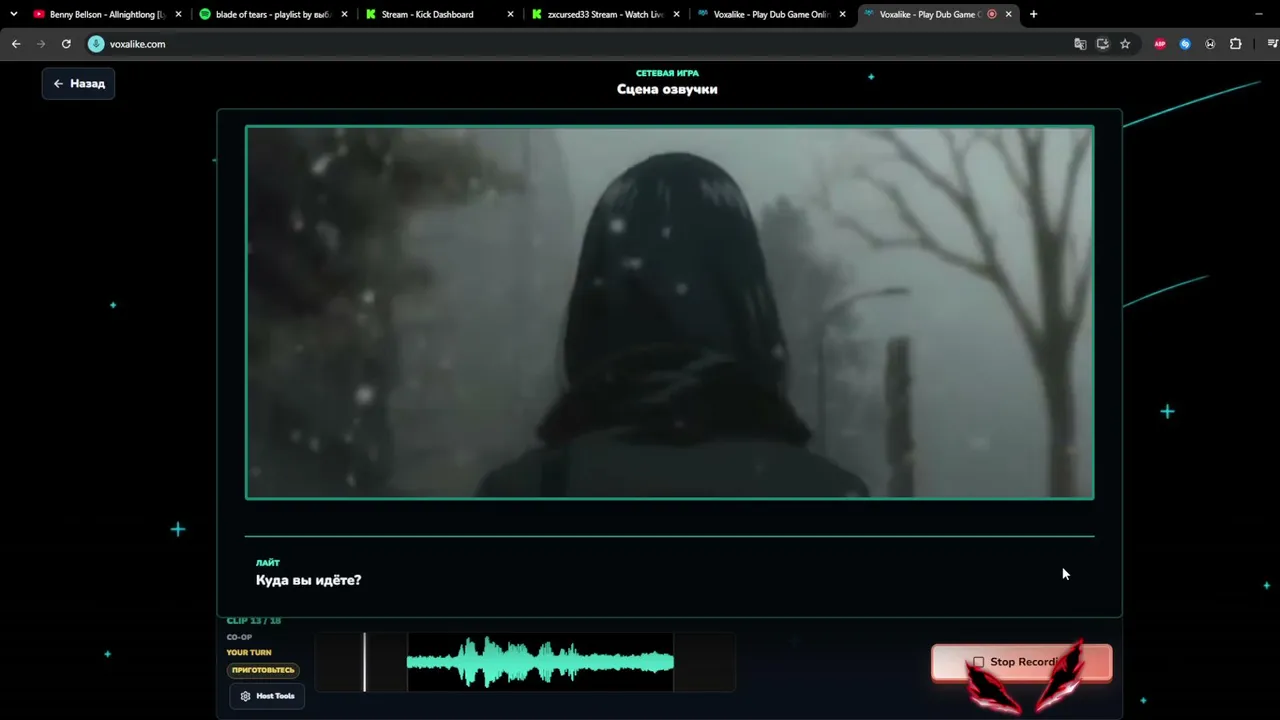1280x720 pixels.
Task: Minimize the browser window
Action: click(1258, 14)
